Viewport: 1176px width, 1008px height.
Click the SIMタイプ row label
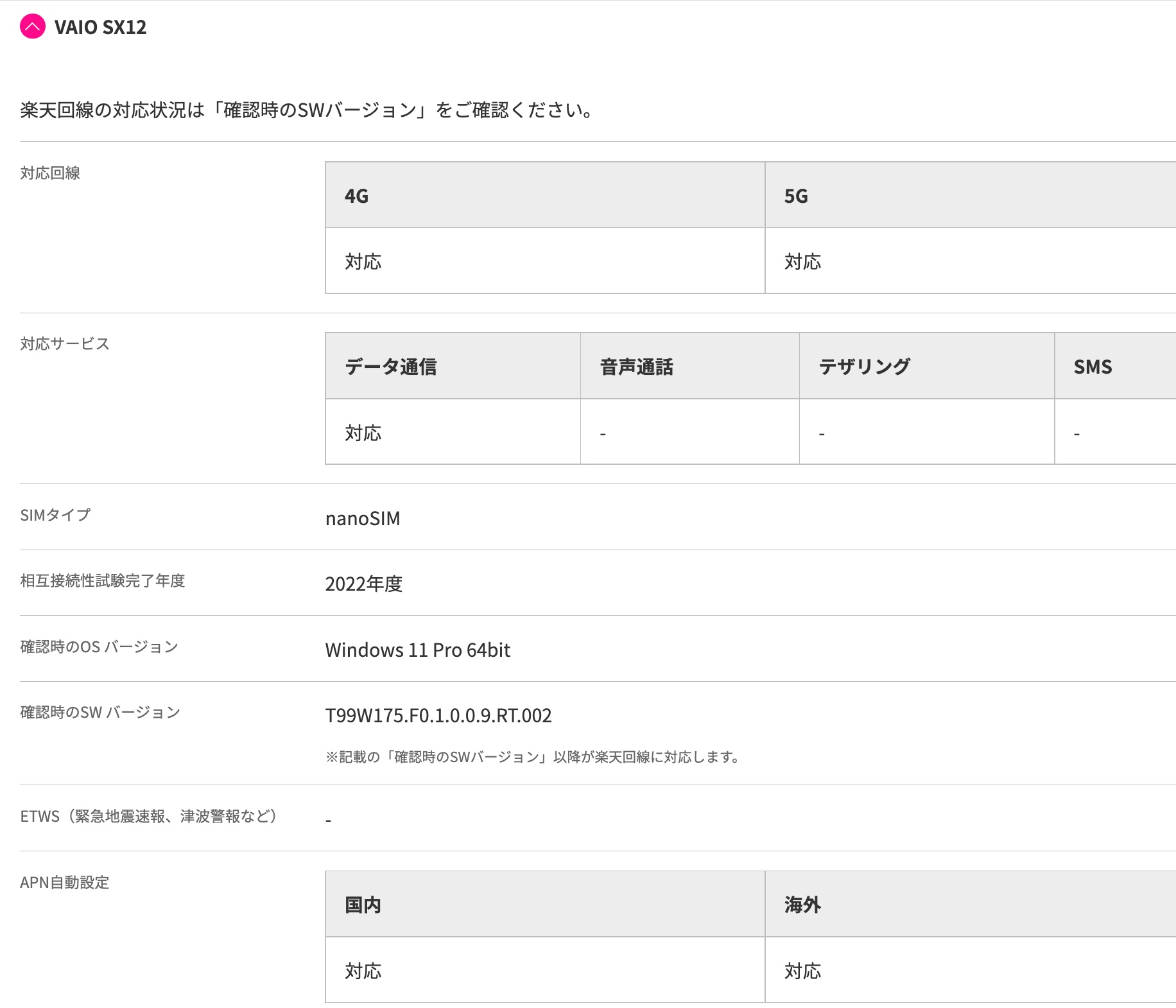click(55, 514)
